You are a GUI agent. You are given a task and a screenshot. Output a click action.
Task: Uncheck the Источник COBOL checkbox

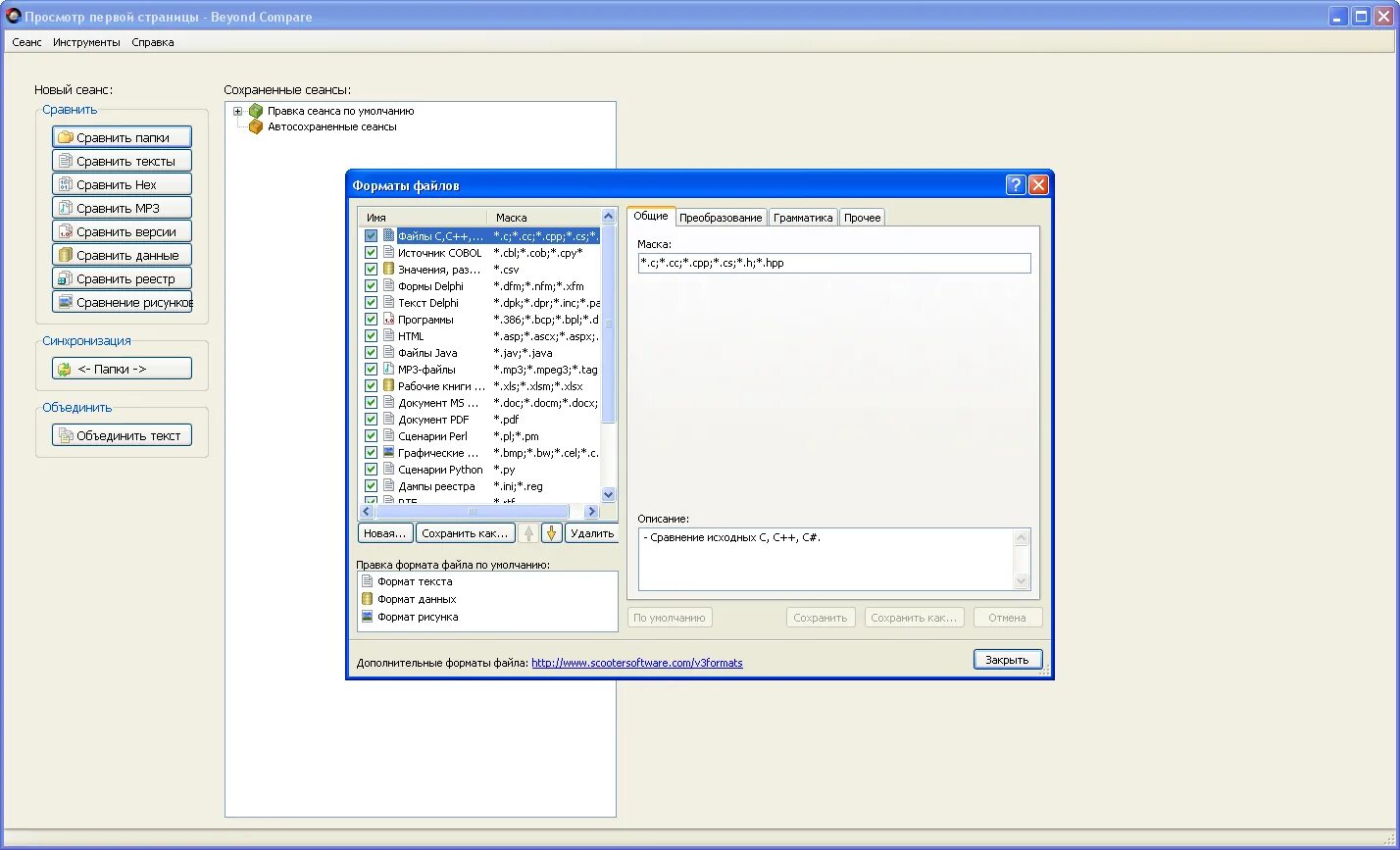click(x=371, y=253)
